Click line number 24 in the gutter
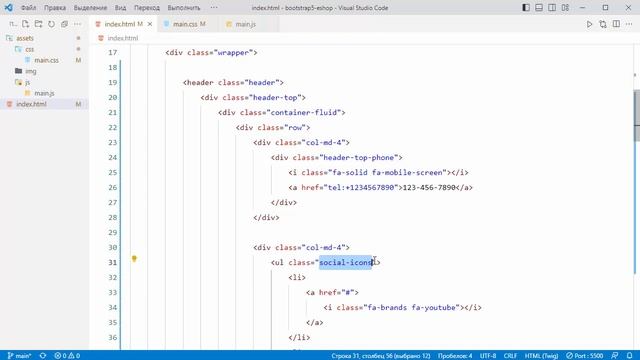Image resolution: width=640 pixels, height=360 pixels. pos(112,158)
